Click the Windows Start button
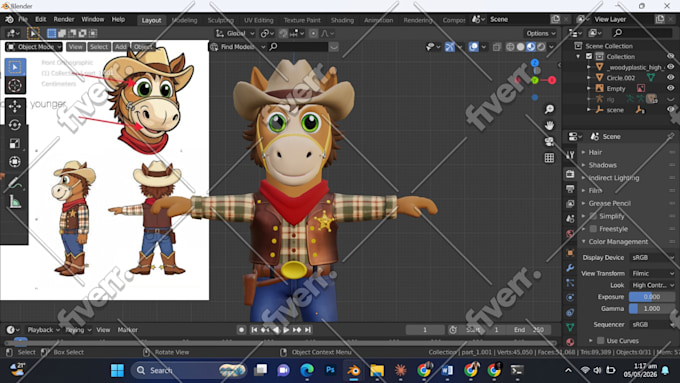The width and height of the screenshot is (680, 383). point(118,370)
